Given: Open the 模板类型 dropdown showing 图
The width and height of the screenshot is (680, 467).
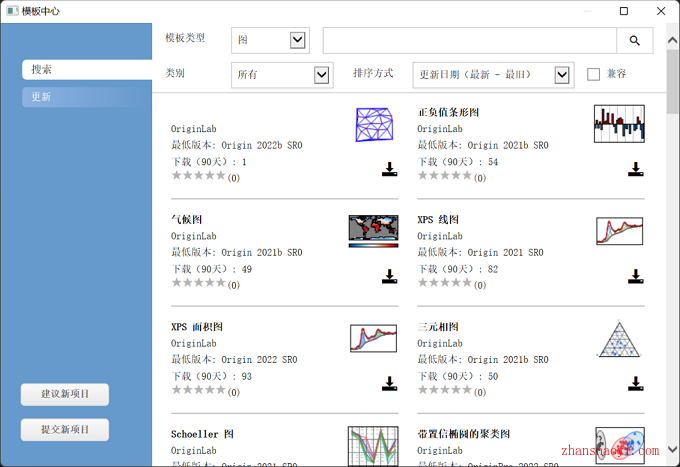Looking at the screenshot, I should (270, 40).
